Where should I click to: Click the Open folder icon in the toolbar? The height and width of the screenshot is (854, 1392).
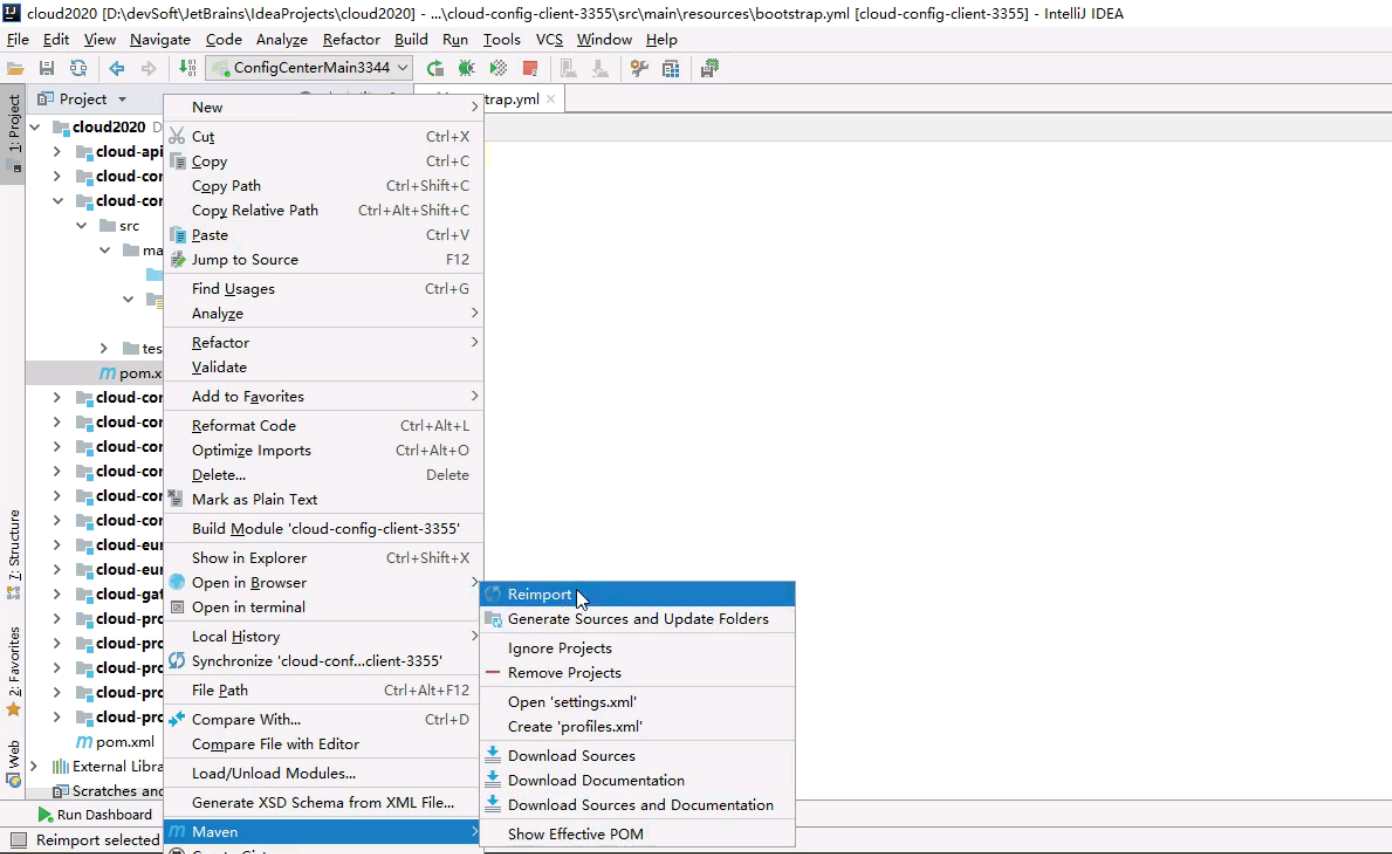point(15,68)
